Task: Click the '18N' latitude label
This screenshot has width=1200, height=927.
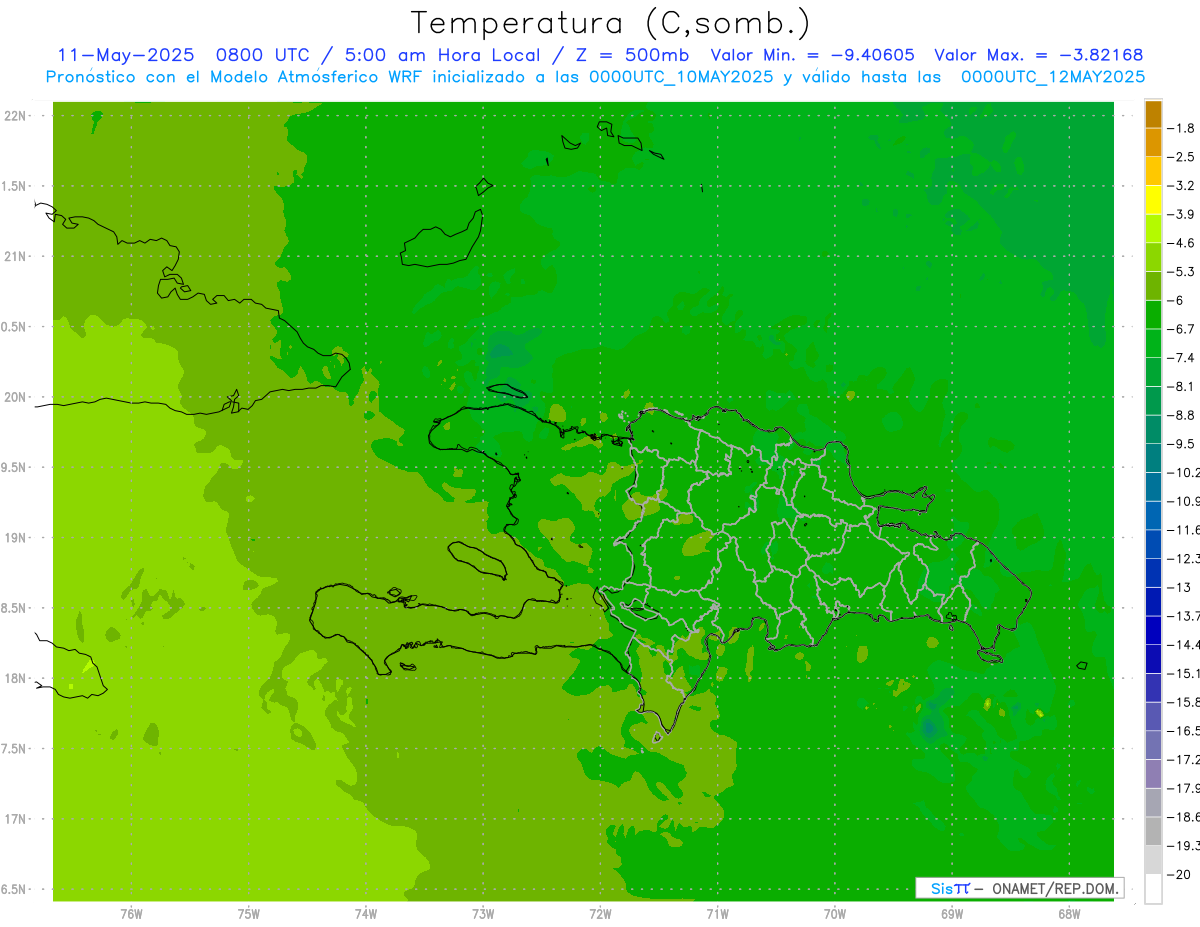Action: pyautogui.click(x=14, y=679)
